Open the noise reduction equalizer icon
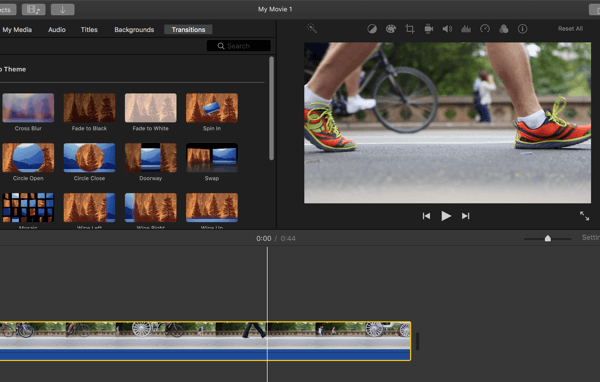This screenshot has width=600, height=382. pos(466,29)
